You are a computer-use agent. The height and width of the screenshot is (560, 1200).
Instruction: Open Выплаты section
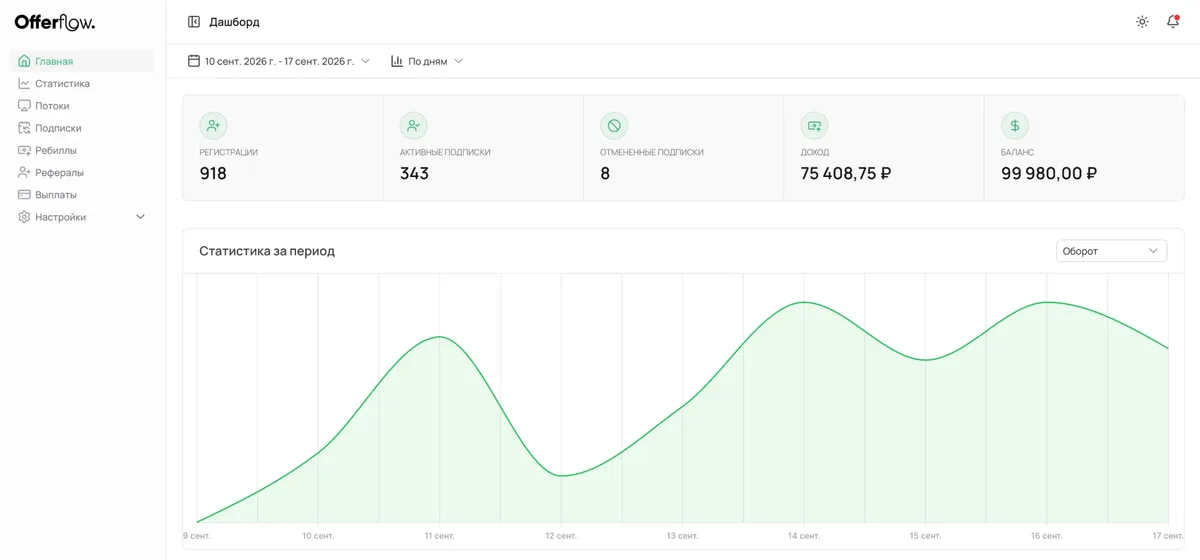(82, 195)
